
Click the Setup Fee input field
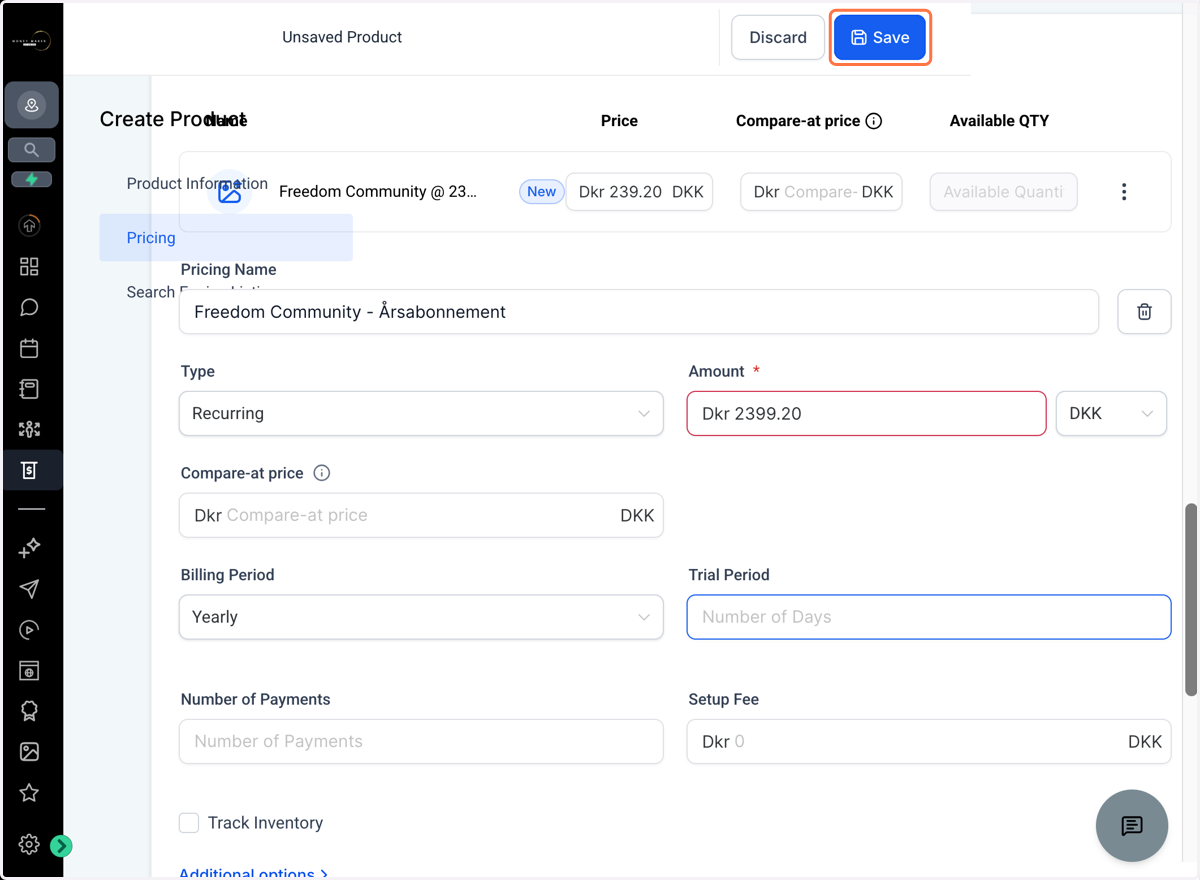pos(929,741)
